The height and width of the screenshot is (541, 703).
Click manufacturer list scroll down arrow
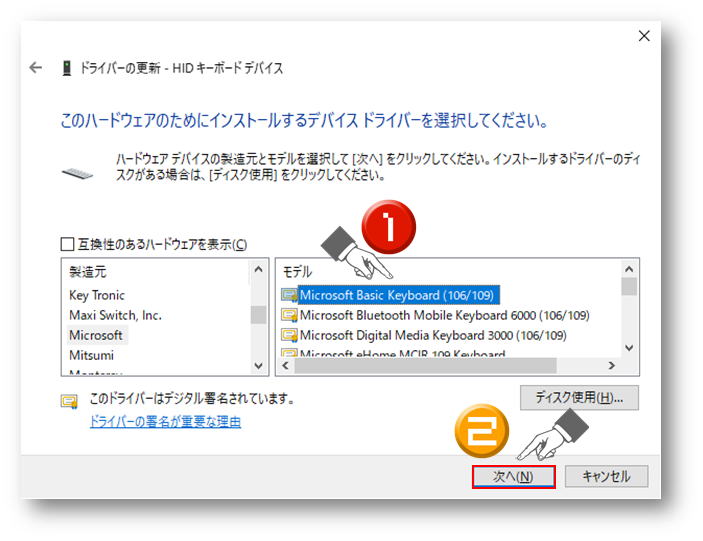tap(258, 366)
